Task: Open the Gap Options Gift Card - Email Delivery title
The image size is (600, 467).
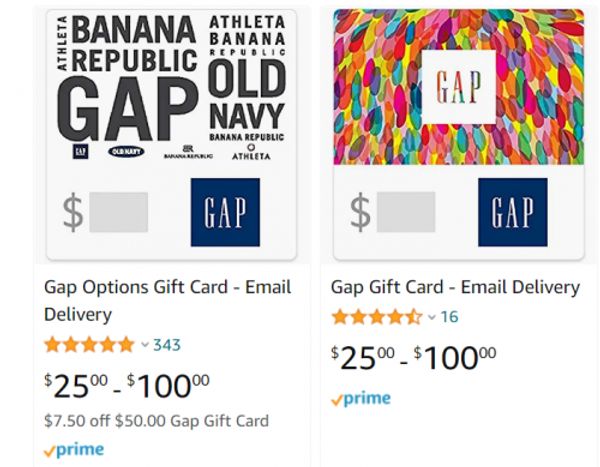Action: point(168,301)
